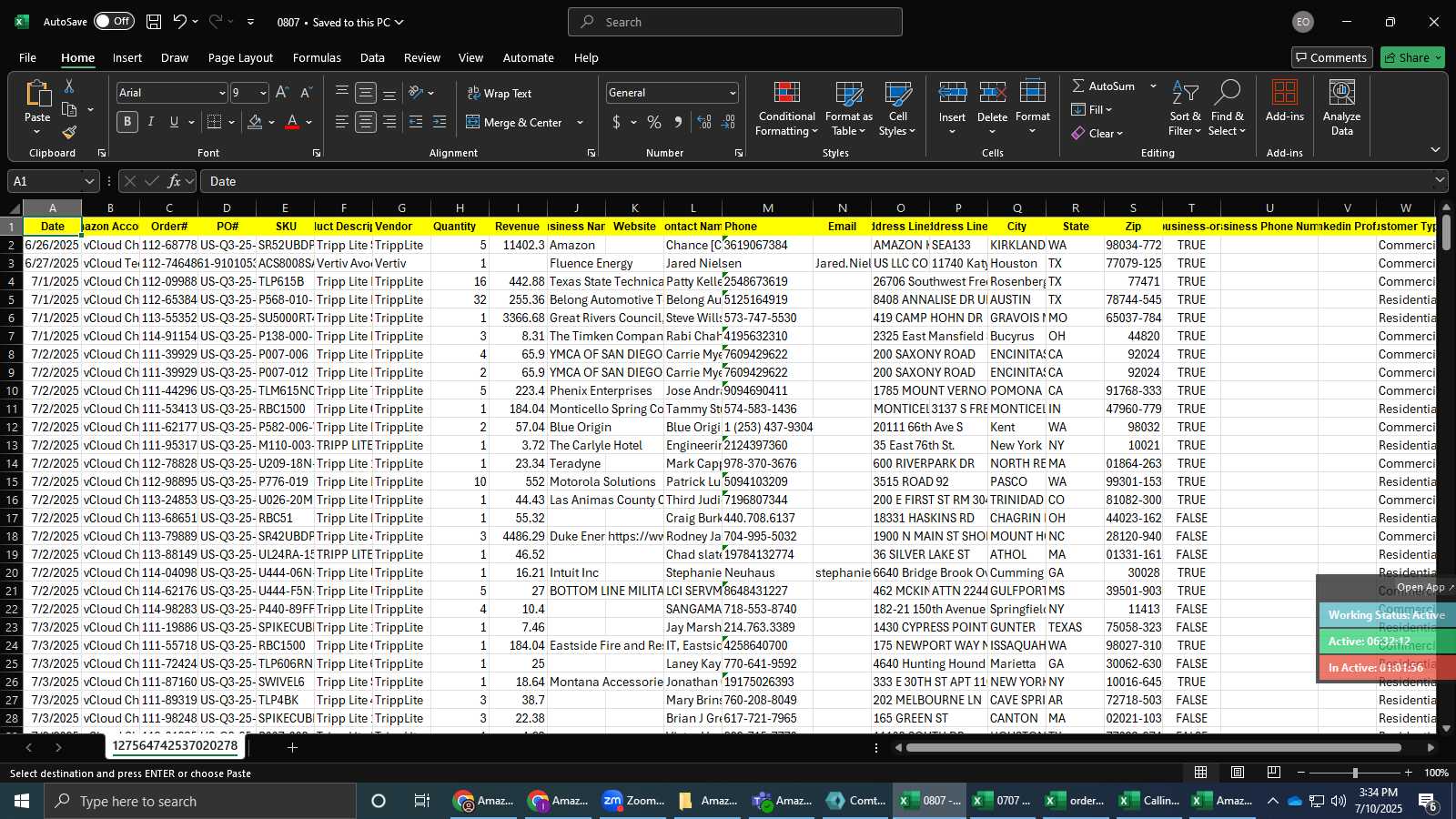Image resolution: width=1456 pixels, height=819 pixels.
Task: Open Windows Start button
Action: (22, 801)
